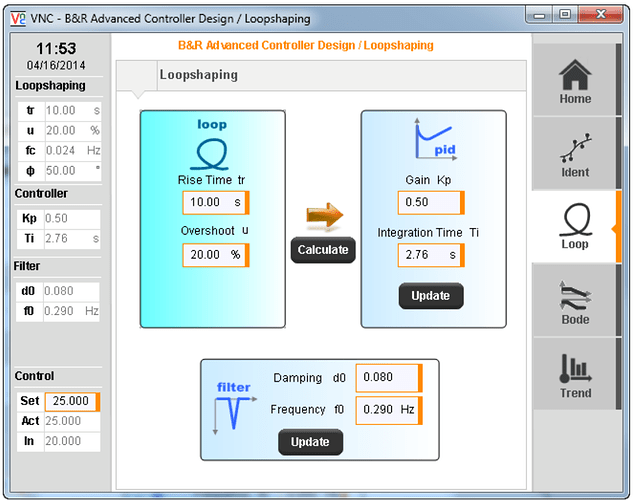The height and width of the screenshot is (500, 633).
Task: Click the orange arrow above Calculate
Action: [x=324, y=215]
